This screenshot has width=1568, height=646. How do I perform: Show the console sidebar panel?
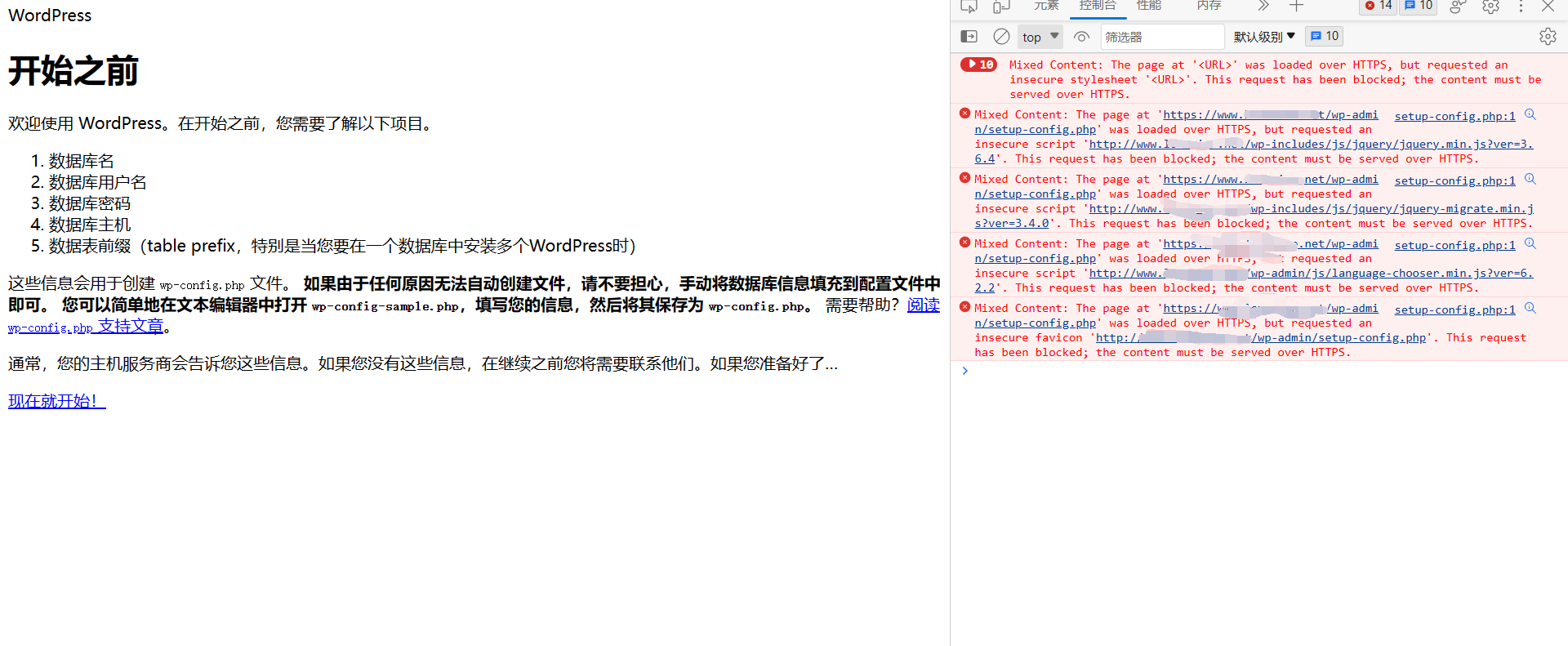(x=969, y=37)
